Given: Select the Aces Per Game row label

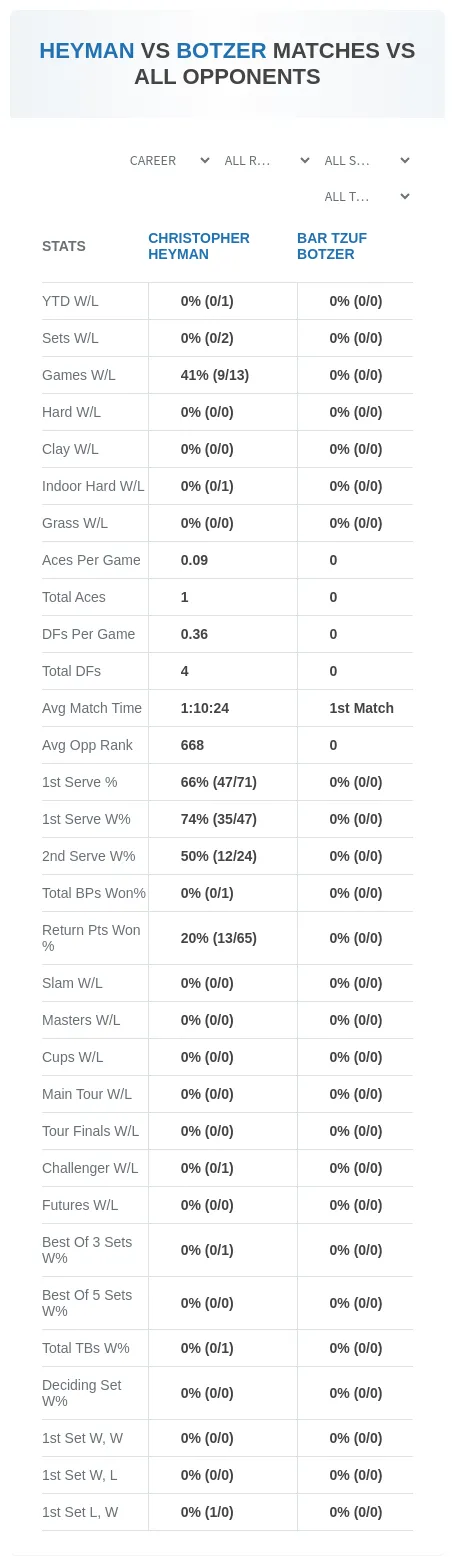Looking at the screenshot, I should [x=91, y=560].
